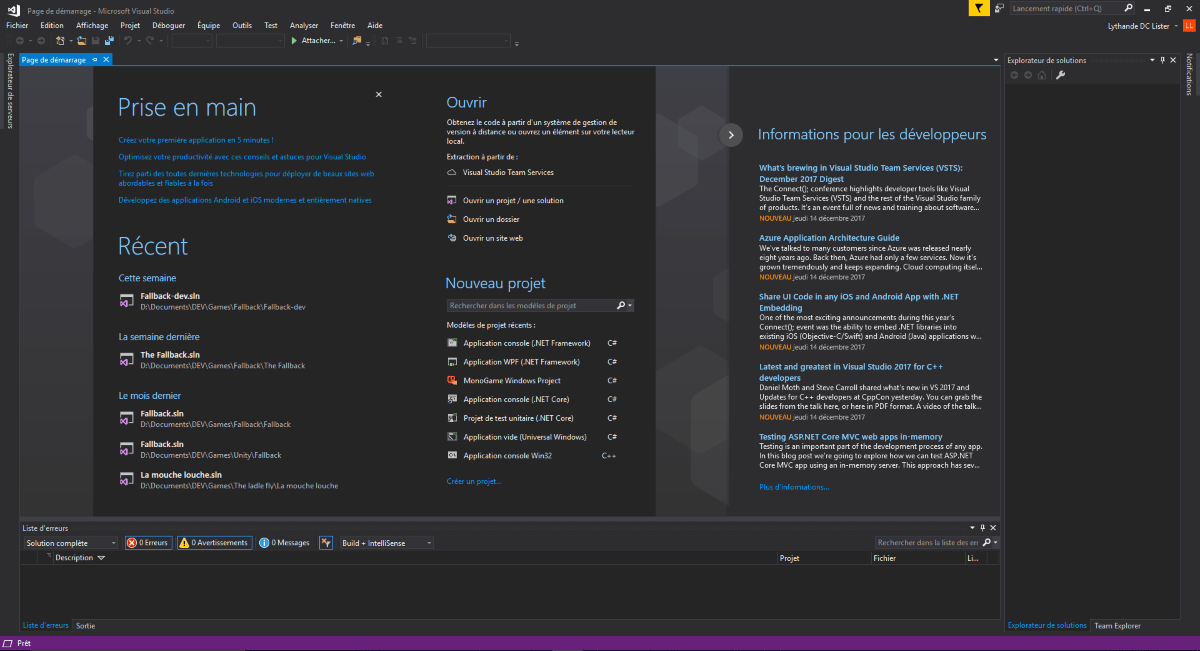Click the La mouche louche.sln solution icon
The width and height of the screenshot is (1200, 651).
[127, 479]
